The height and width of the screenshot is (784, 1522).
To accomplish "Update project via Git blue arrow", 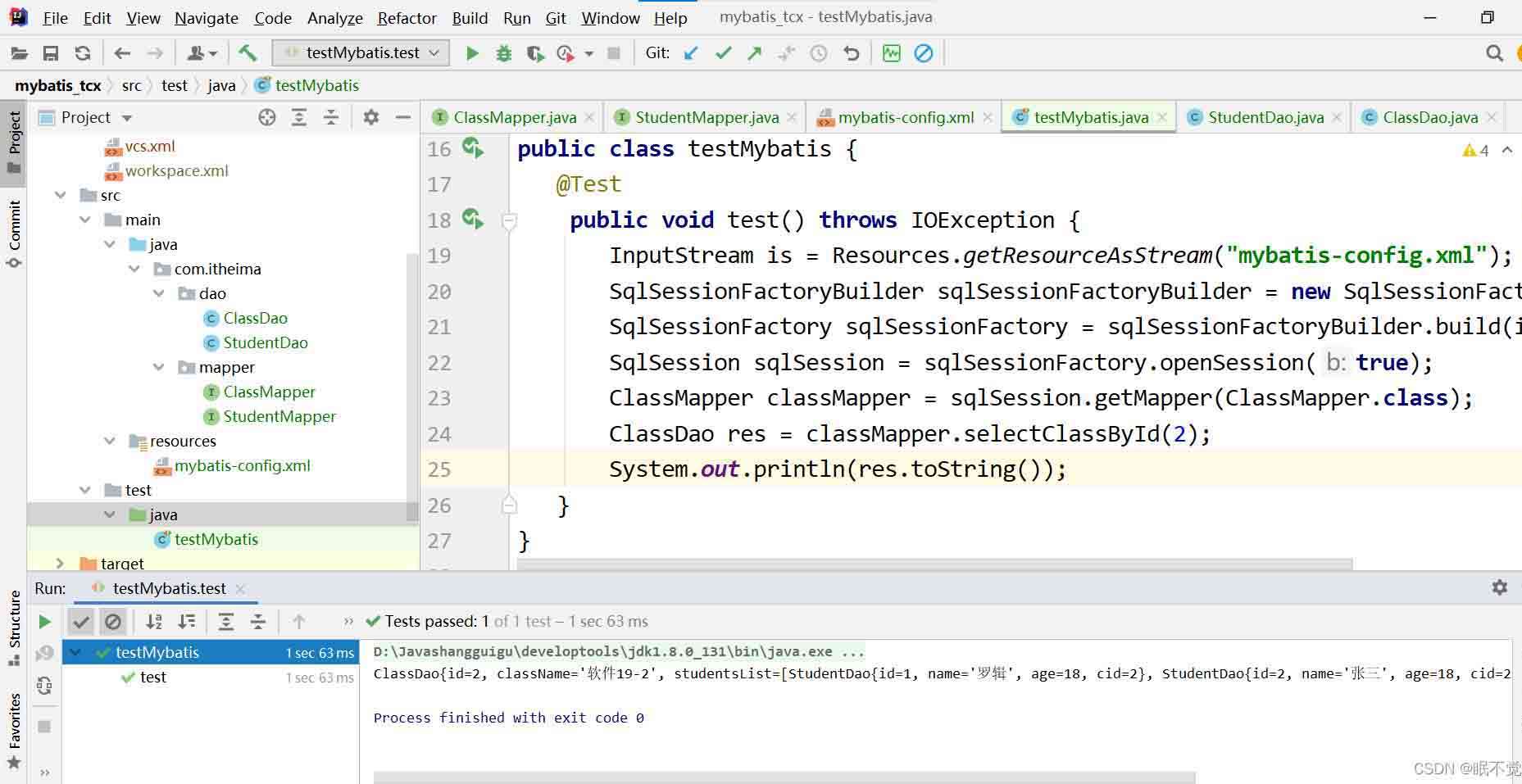I will pyautogui.click(x=691, y=53).
